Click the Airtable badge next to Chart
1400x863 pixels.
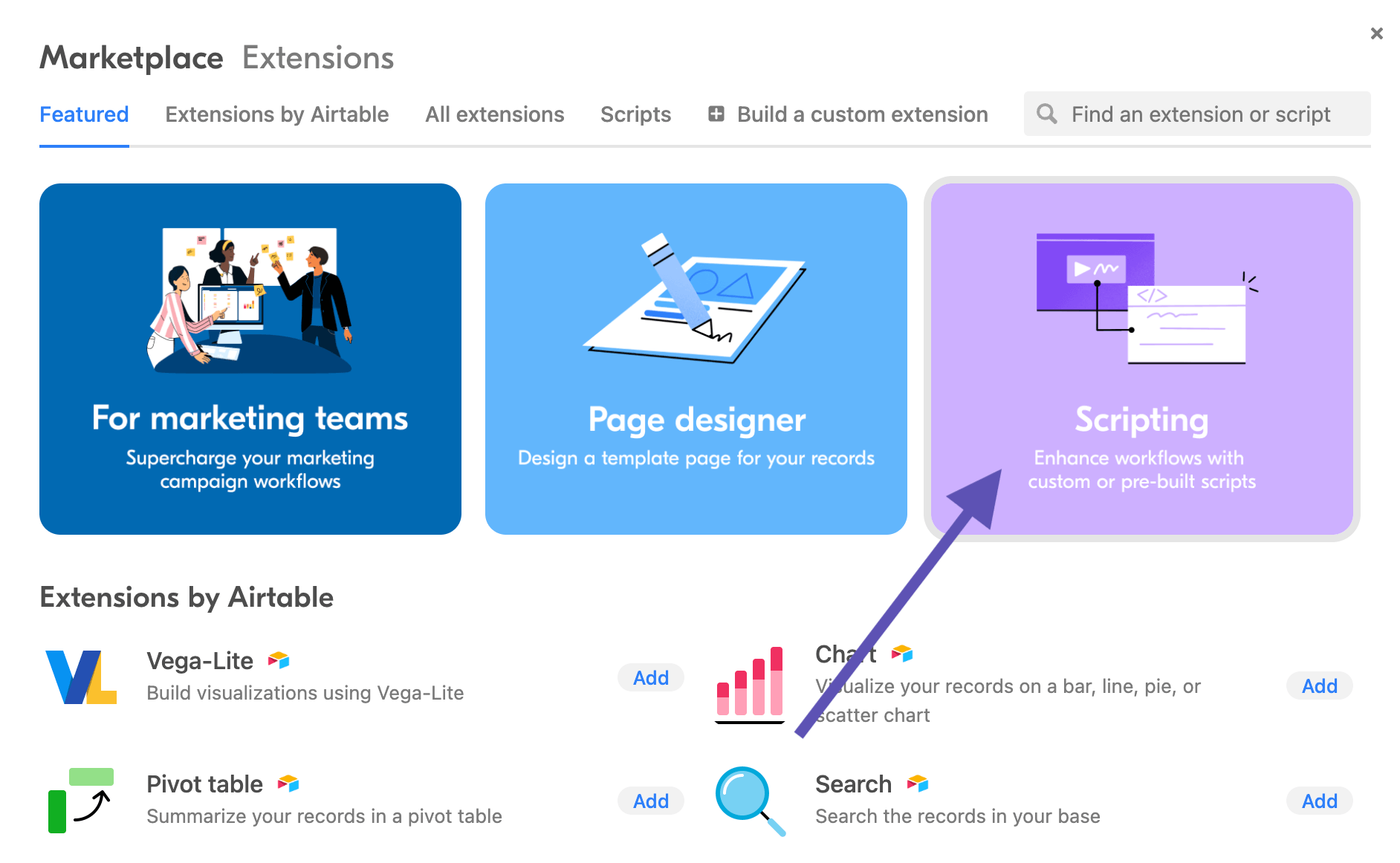click(x=901, y=654)
